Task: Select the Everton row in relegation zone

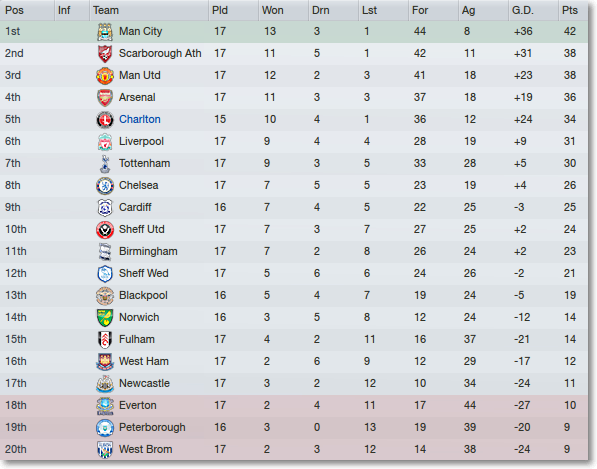Action: (294, 405)
